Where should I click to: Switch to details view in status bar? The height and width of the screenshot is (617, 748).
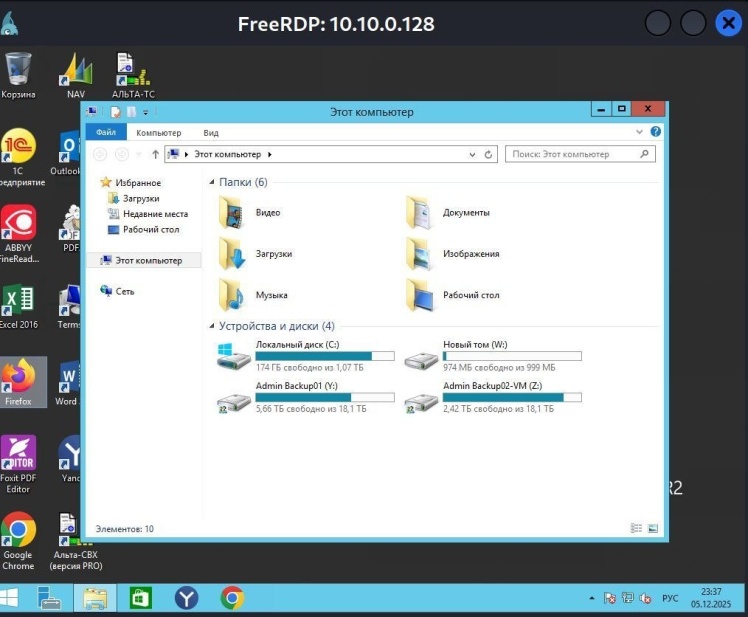click(x=636, y=528)
